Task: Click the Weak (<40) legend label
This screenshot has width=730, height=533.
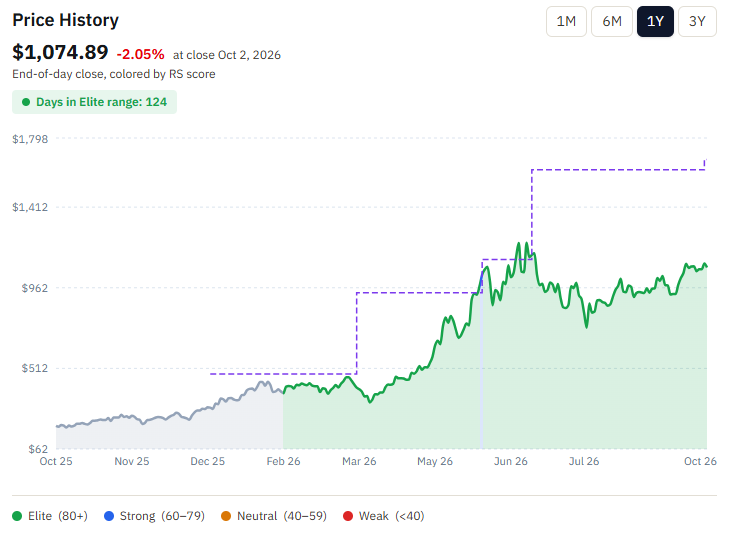Action: click(x=391, y=516)
